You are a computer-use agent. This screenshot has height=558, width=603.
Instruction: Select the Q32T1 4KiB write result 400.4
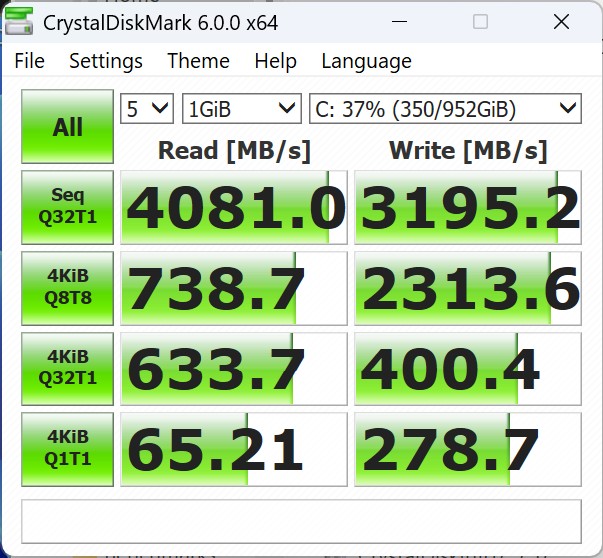coord(468,368)
